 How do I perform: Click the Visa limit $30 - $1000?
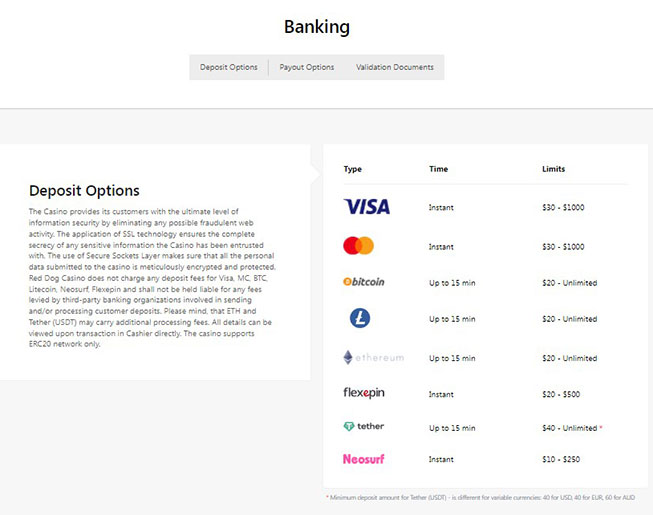point(562,207)
